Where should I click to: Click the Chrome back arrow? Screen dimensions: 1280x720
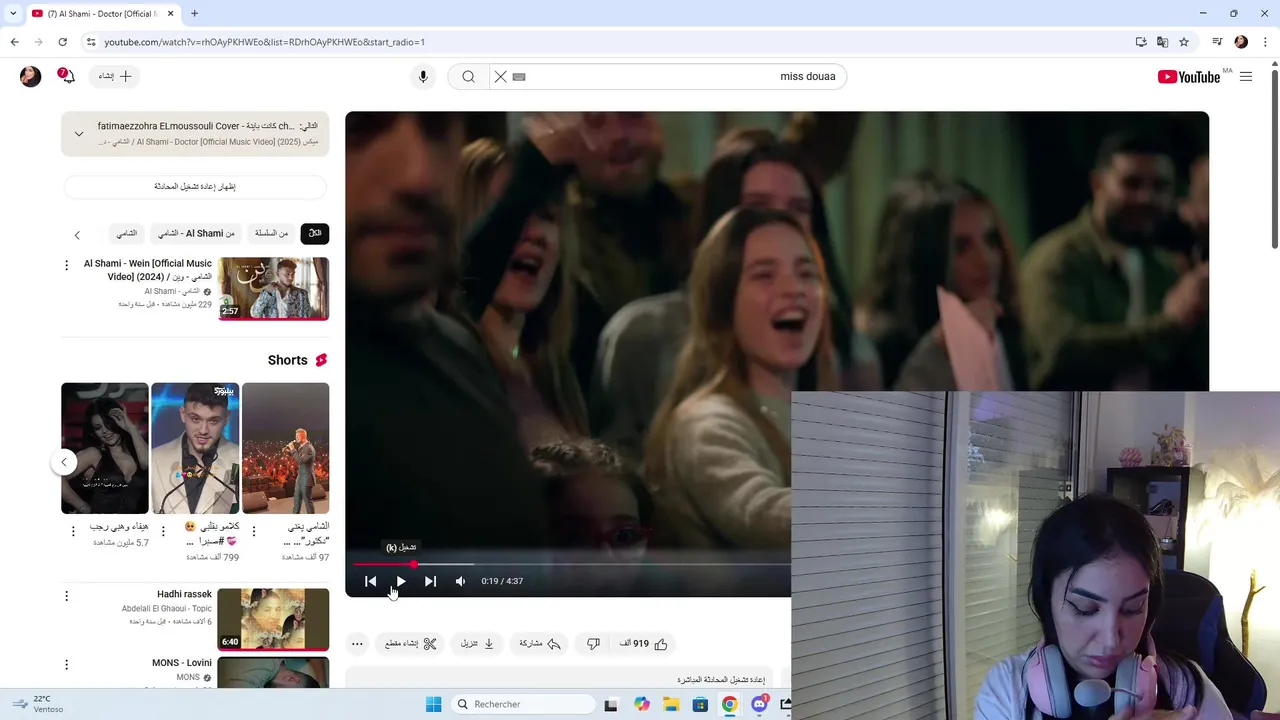14,42
